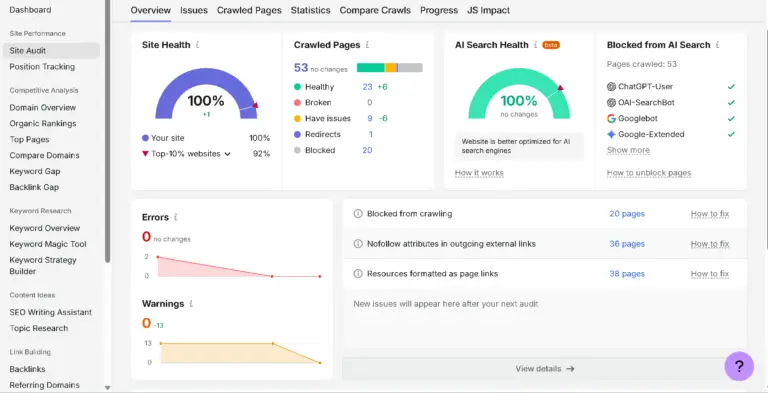Click How to fix for Resources formatted as page links
768x393 pixels.
tap(710, 274)
